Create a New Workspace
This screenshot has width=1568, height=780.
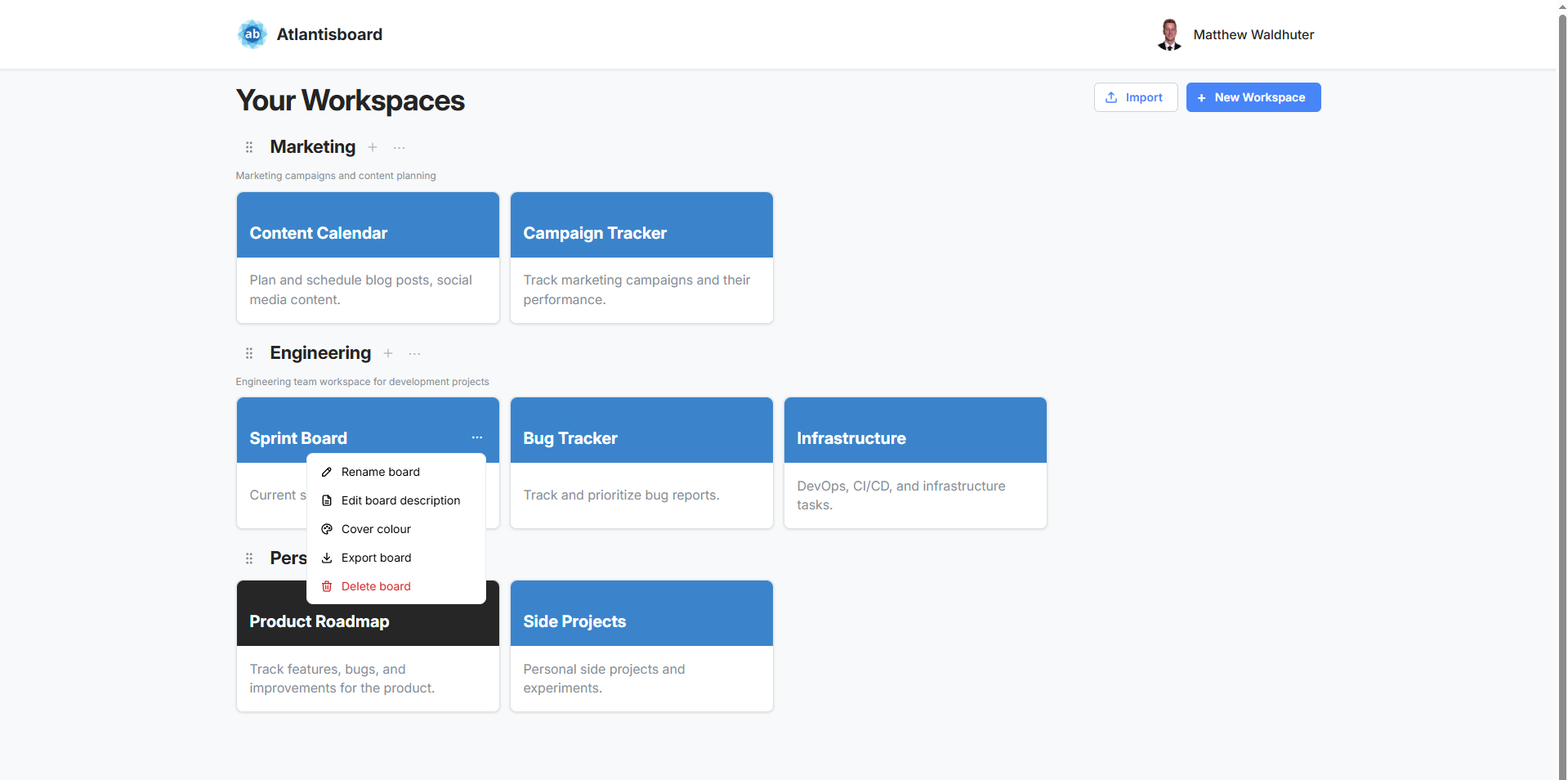click(x=1253, y=97)
